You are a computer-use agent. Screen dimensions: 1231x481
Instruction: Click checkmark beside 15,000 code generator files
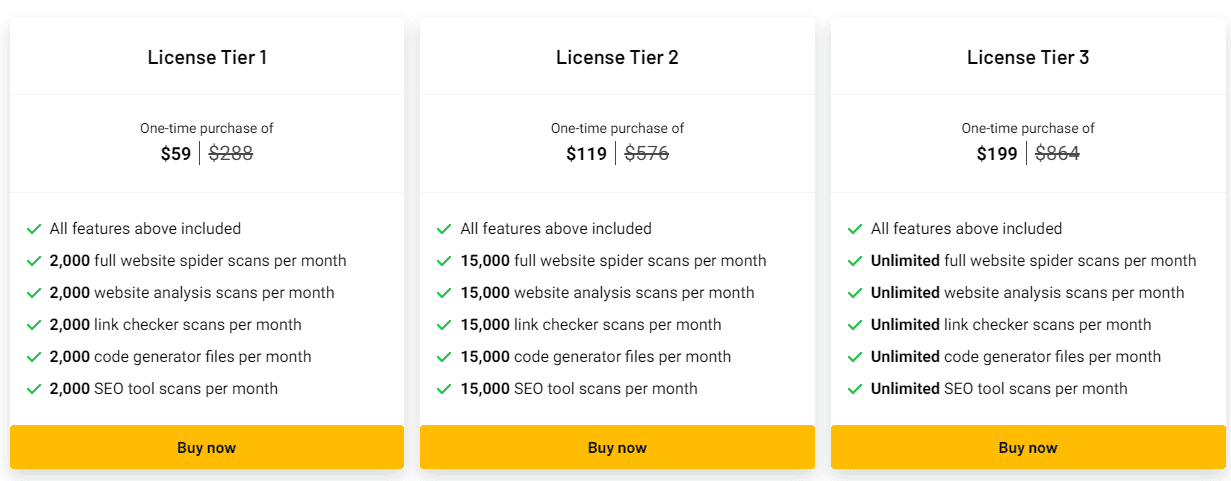coord(444,357)
